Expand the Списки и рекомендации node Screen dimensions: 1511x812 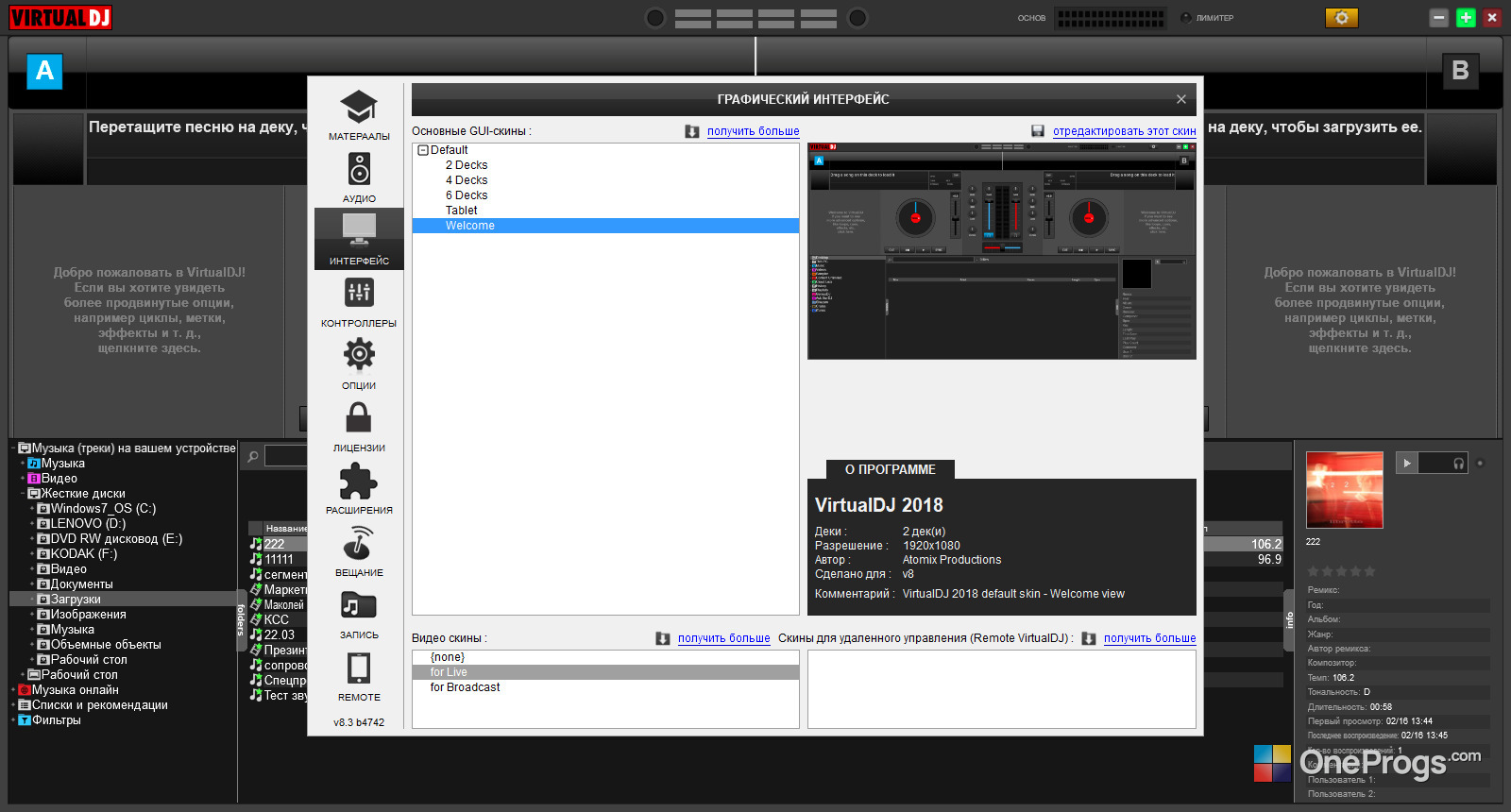13,705
